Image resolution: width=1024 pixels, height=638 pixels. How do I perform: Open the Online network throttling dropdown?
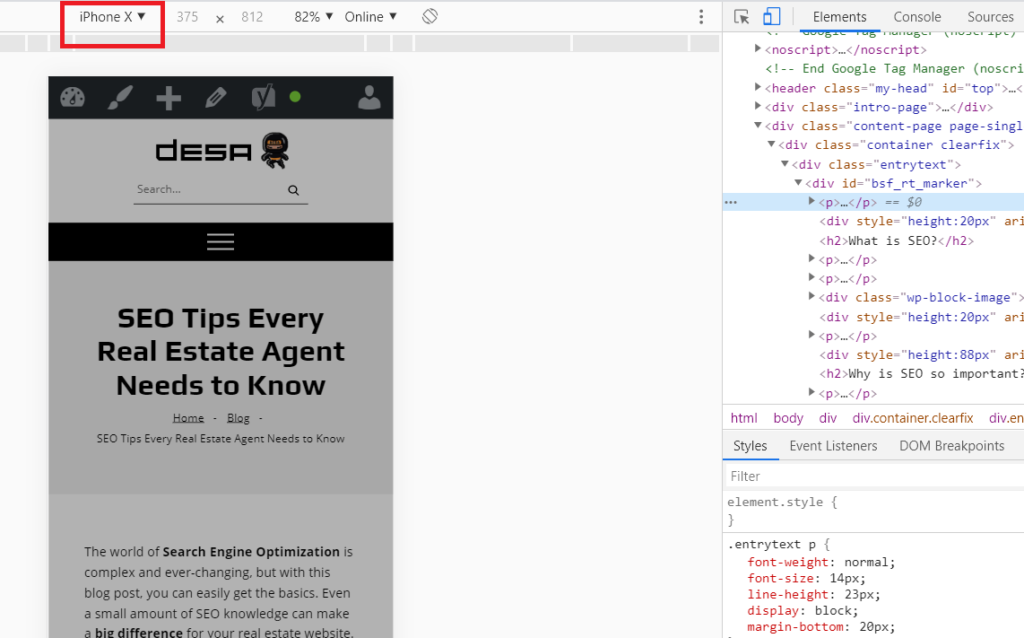370,17
